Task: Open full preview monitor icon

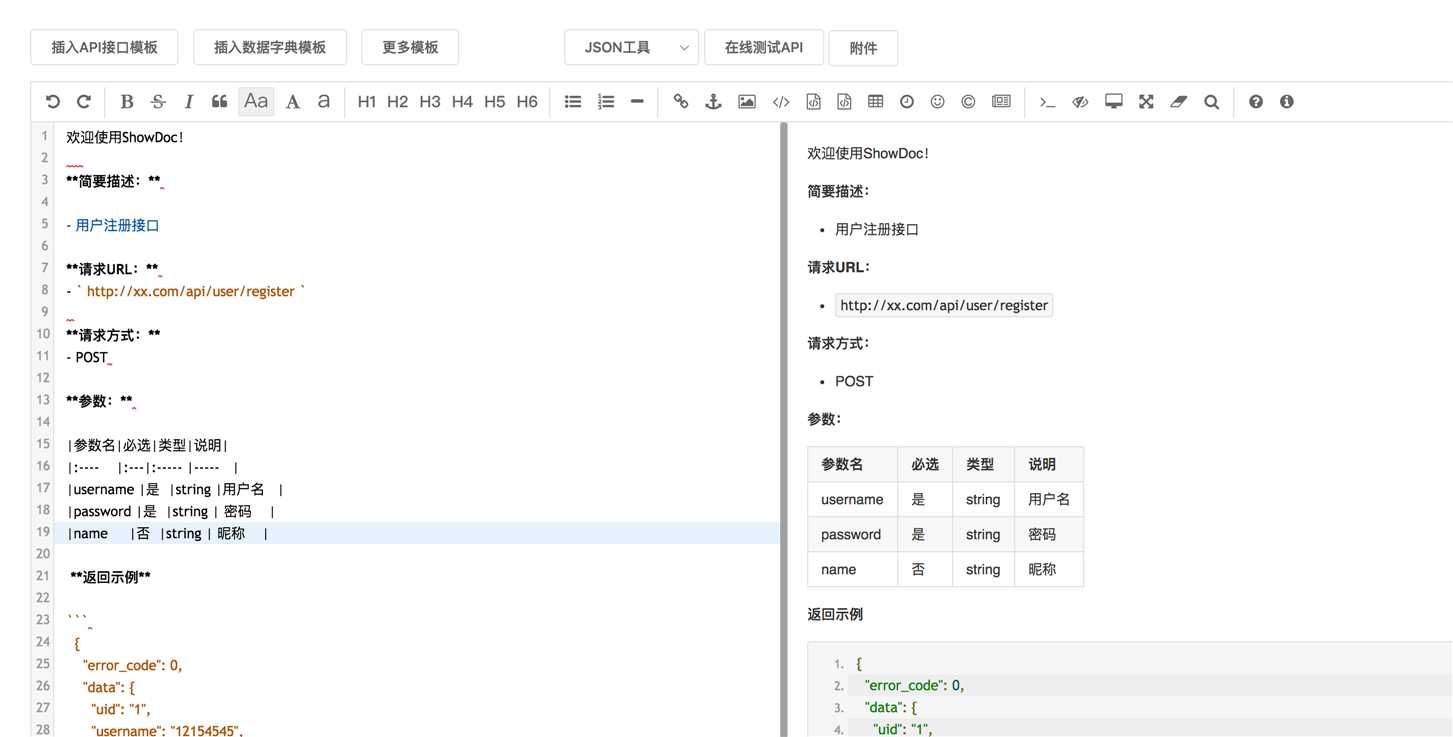Action: [x=1113, y=101]
